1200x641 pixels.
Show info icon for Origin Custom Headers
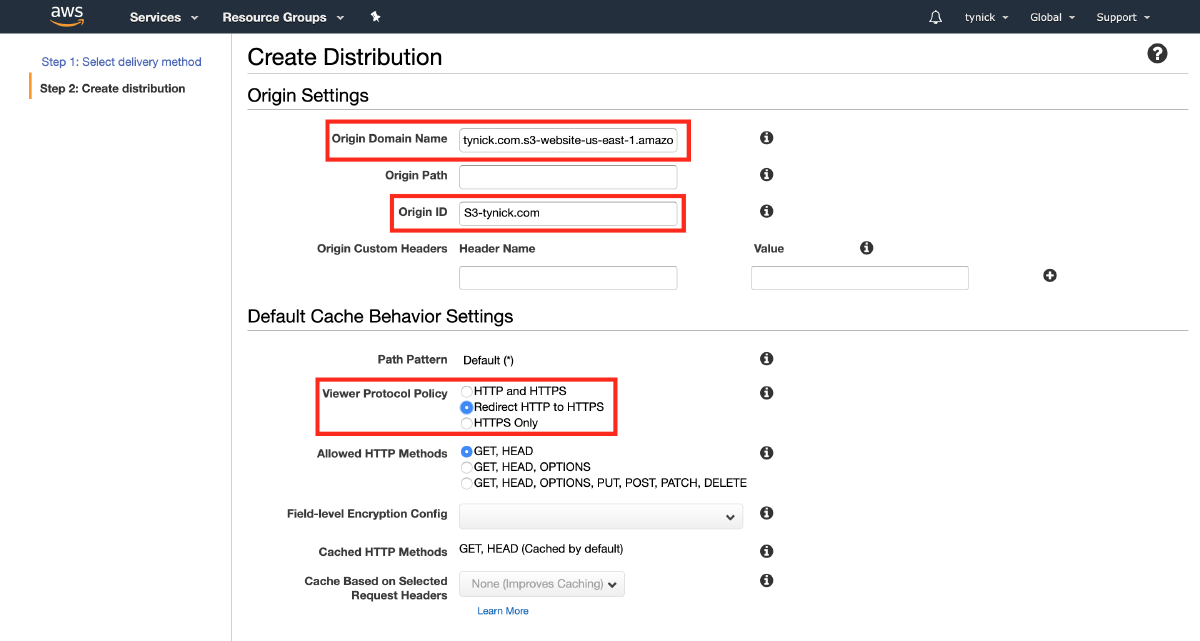[866, 248]
